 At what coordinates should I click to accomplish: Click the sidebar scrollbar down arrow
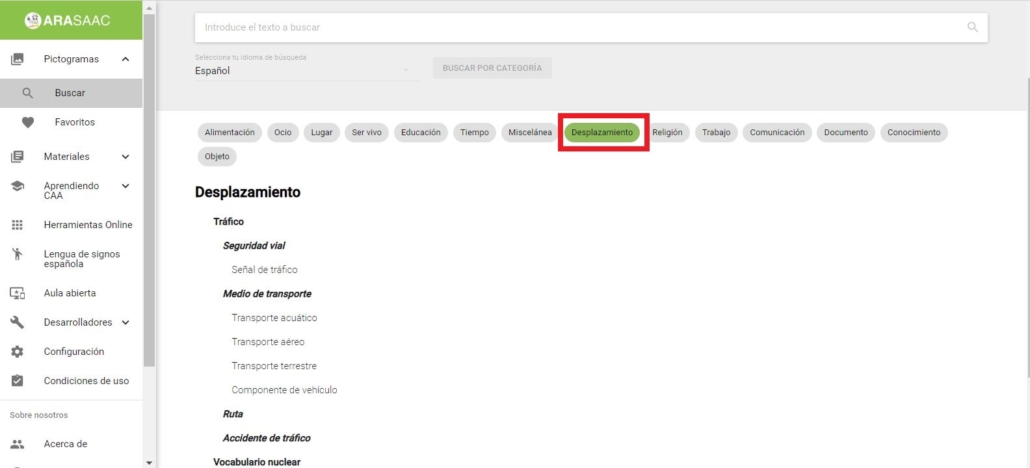point(149,463)
